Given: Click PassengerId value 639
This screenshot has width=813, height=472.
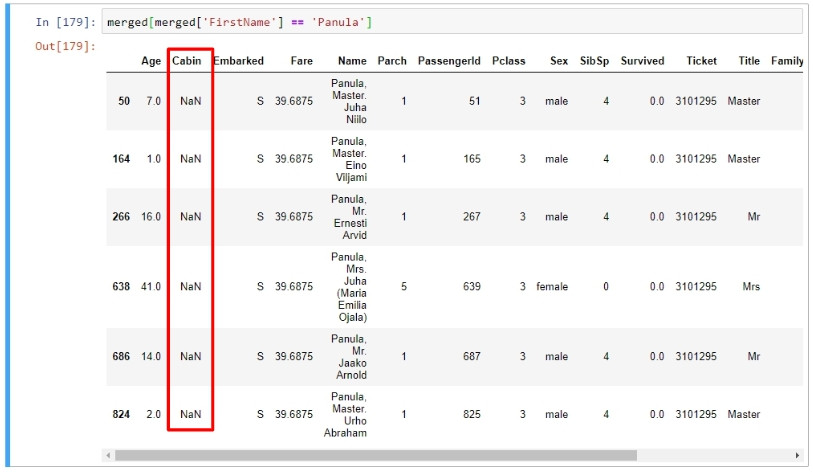Looking at the screenshot, I should pyautogui.click(x=472, y=286).
